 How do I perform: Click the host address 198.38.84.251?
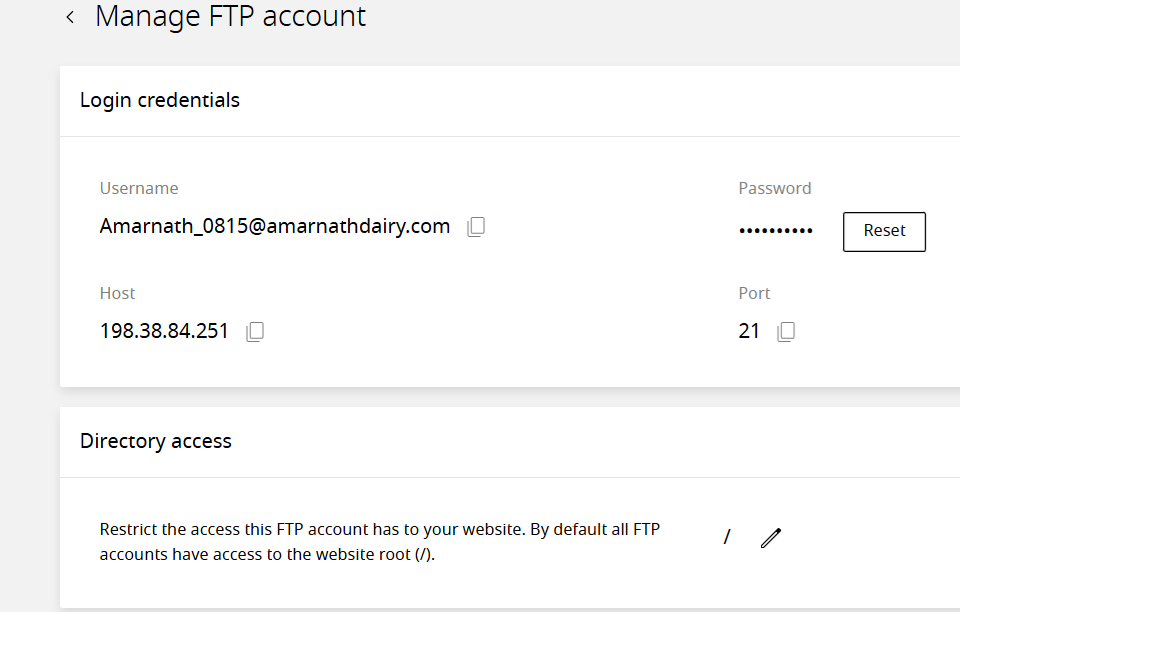pyautogui.click(x=164, y=331)
